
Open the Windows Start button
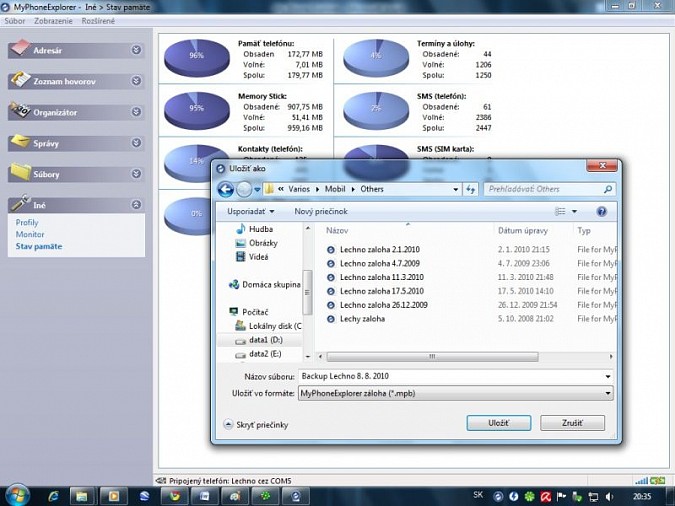click(x=16, y=496)
